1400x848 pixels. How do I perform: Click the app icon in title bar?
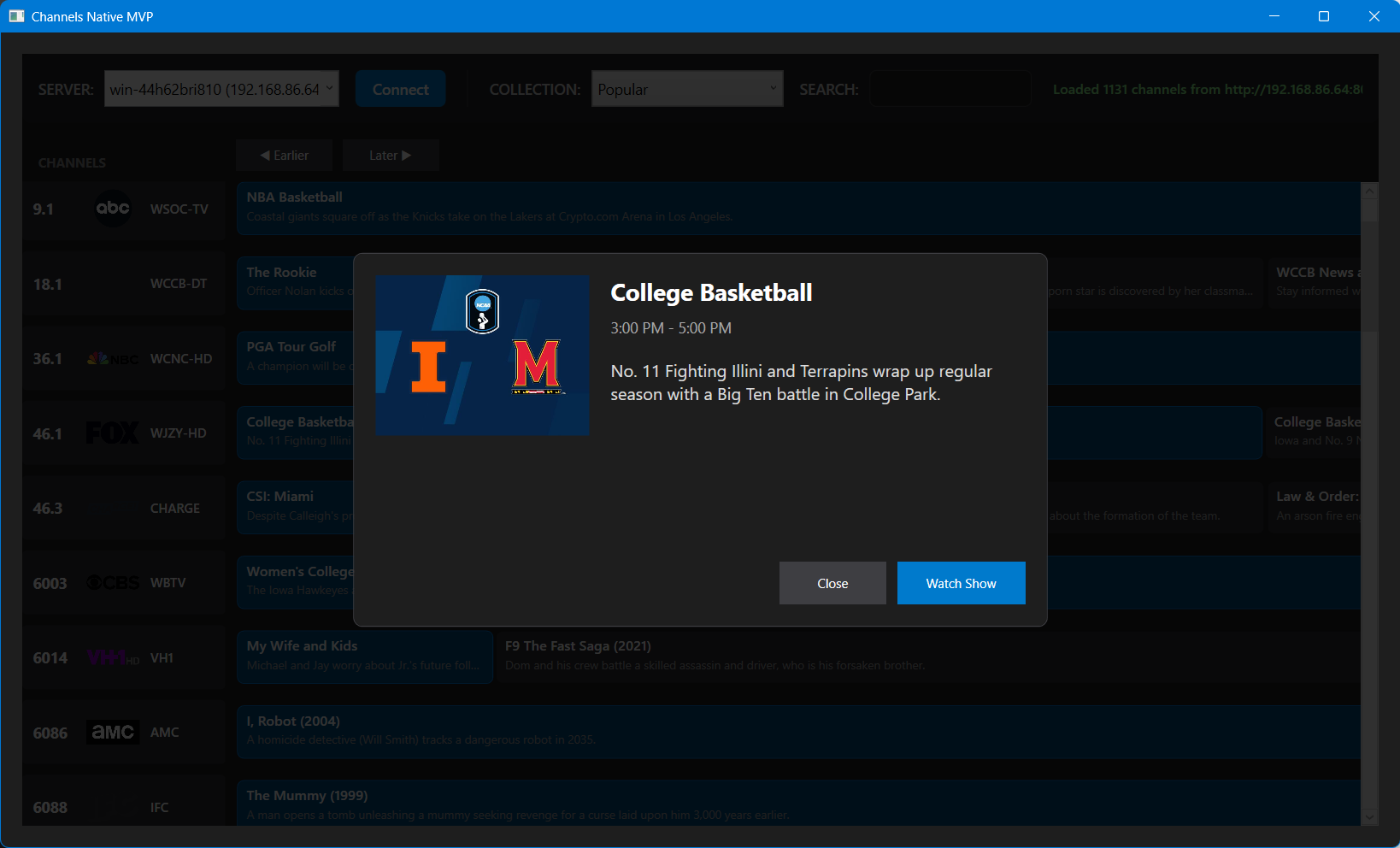click(x=16, y=16)
